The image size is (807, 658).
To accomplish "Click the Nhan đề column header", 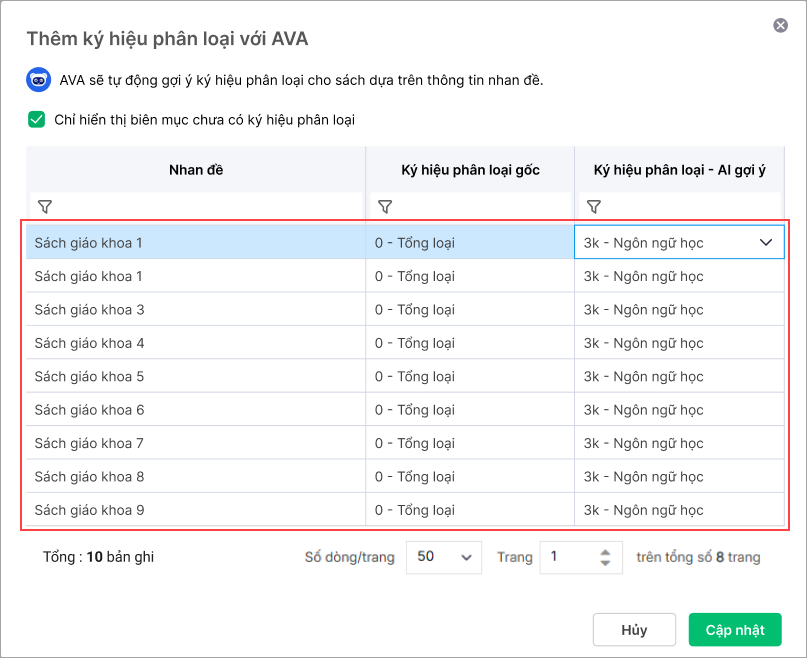I will (196, 170).
